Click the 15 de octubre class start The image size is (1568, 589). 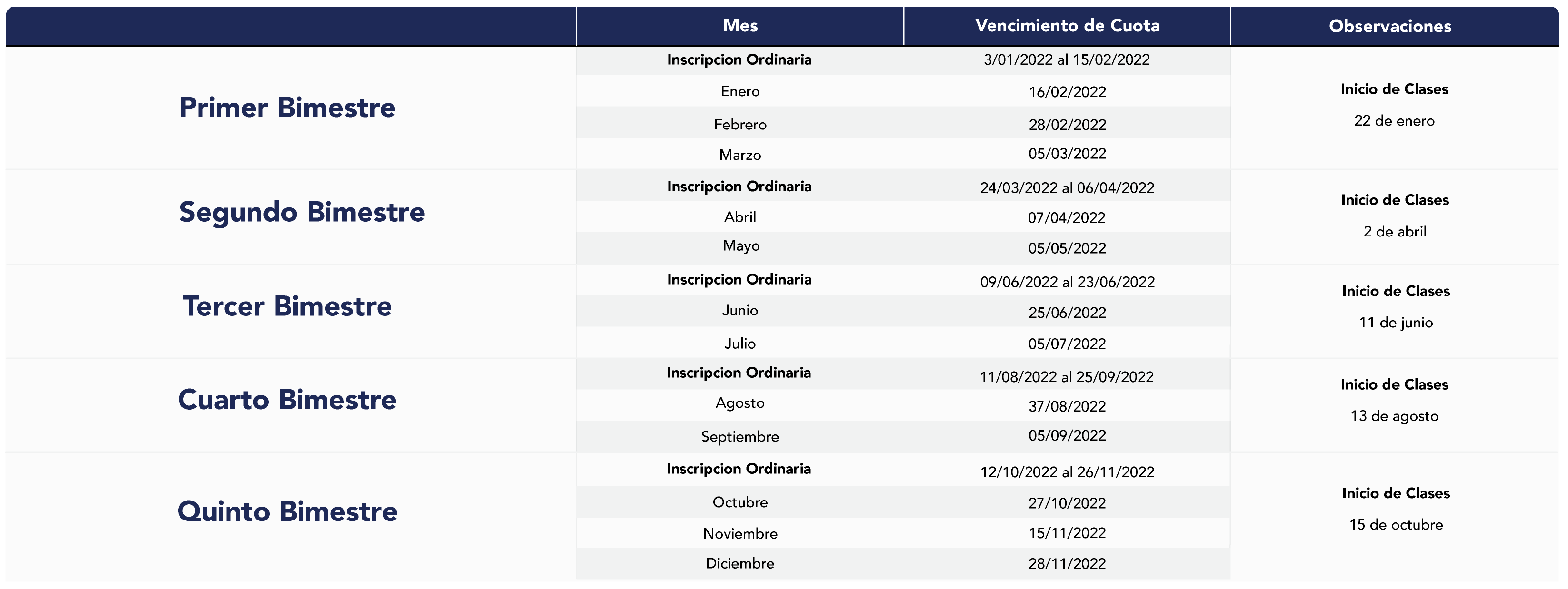(1397, 524)
